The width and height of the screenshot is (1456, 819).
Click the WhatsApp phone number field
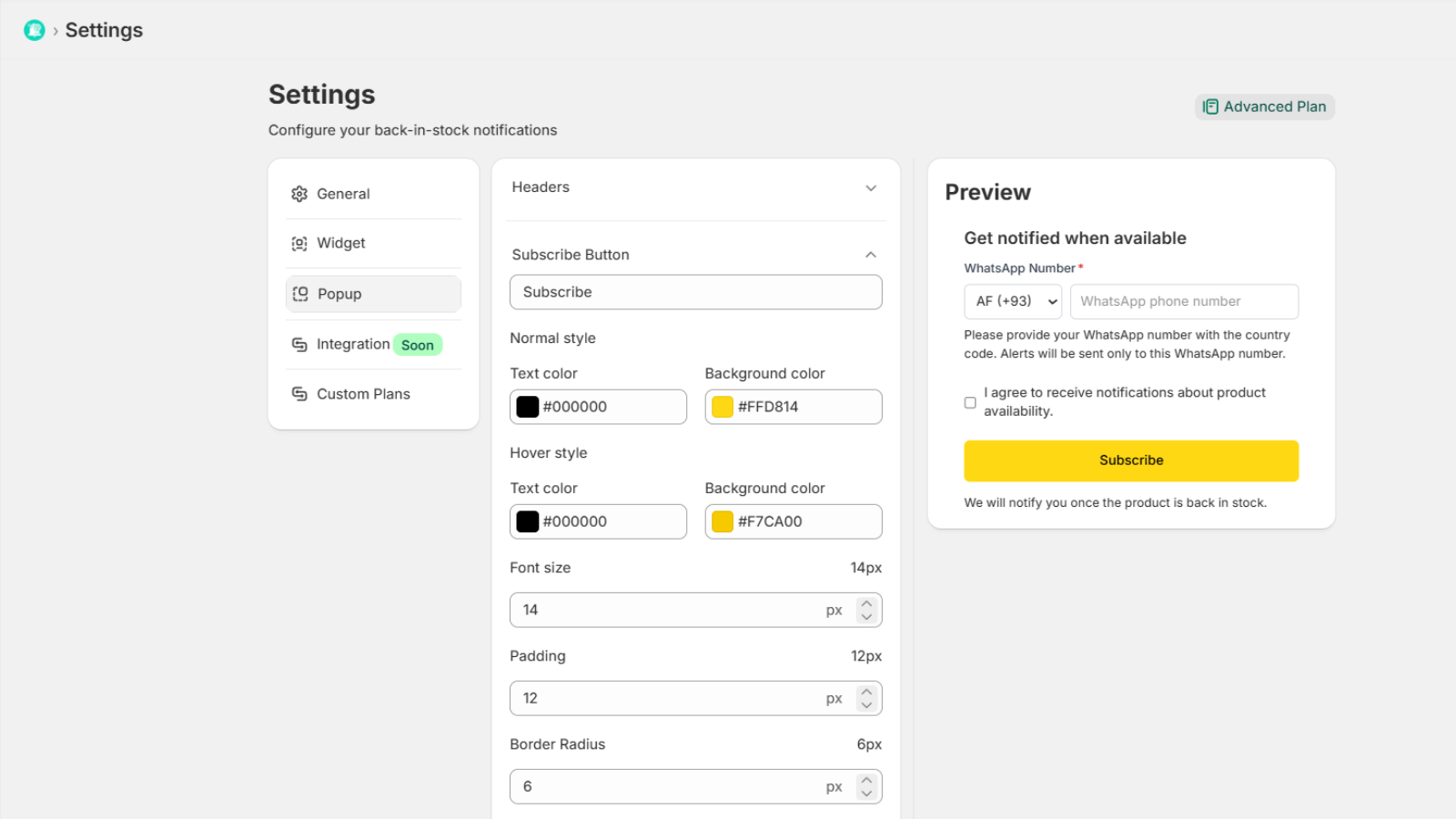pos(1184,301)
